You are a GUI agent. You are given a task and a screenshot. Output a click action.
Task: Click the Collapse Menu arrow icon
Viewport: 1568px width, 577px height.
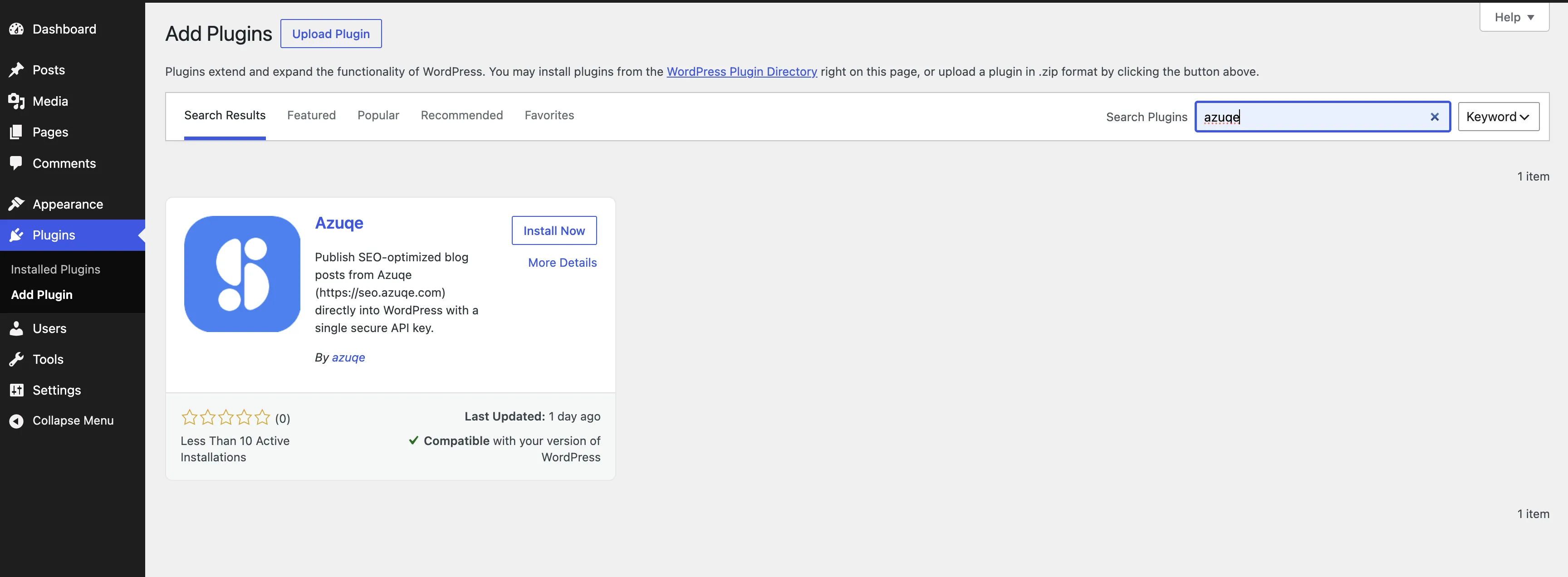click(16, 421)
